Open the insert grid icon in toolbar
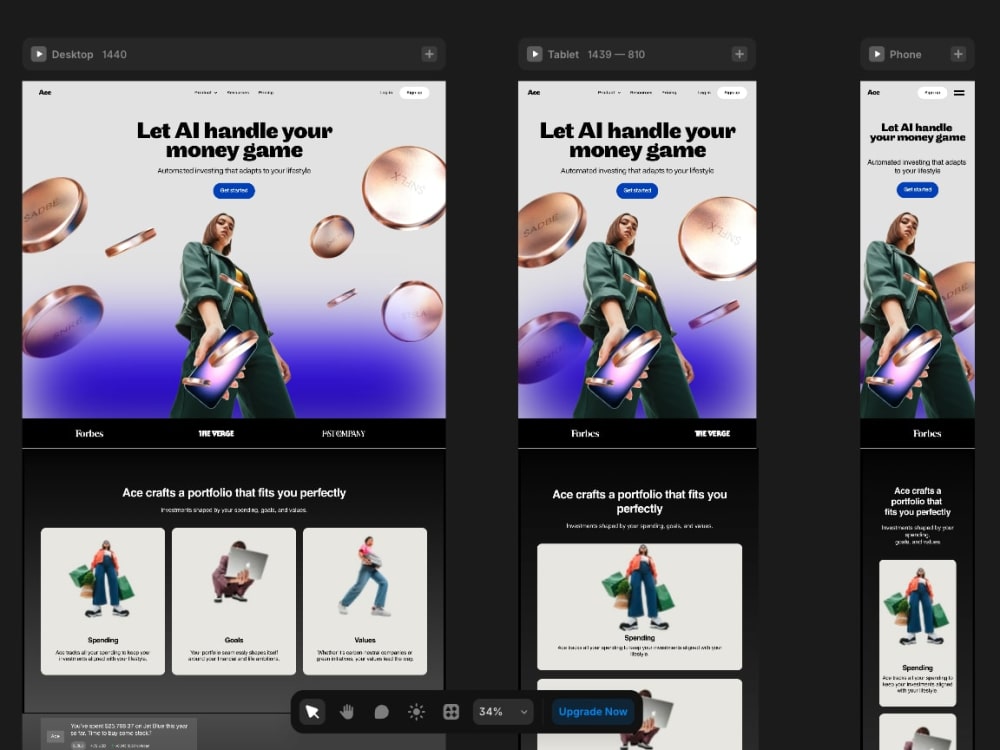The height and width of the screenshot is (750, 1000). click(x=451, y=712)
